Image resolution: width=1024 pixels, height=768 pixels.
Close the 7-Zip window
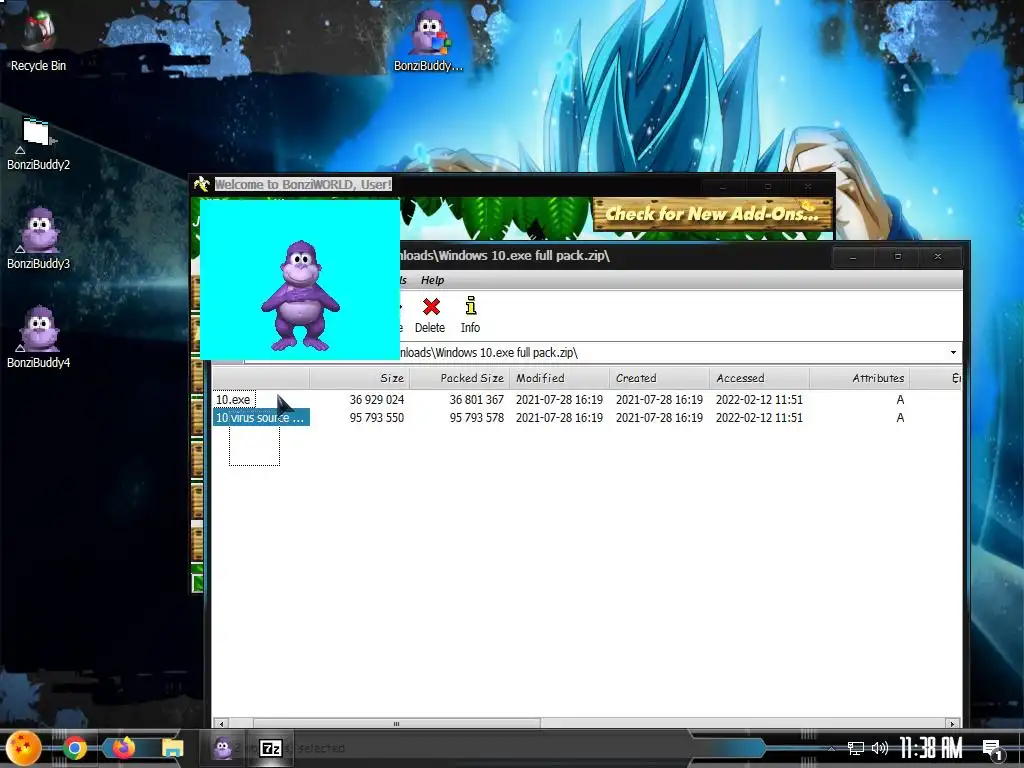pos(938,257)
